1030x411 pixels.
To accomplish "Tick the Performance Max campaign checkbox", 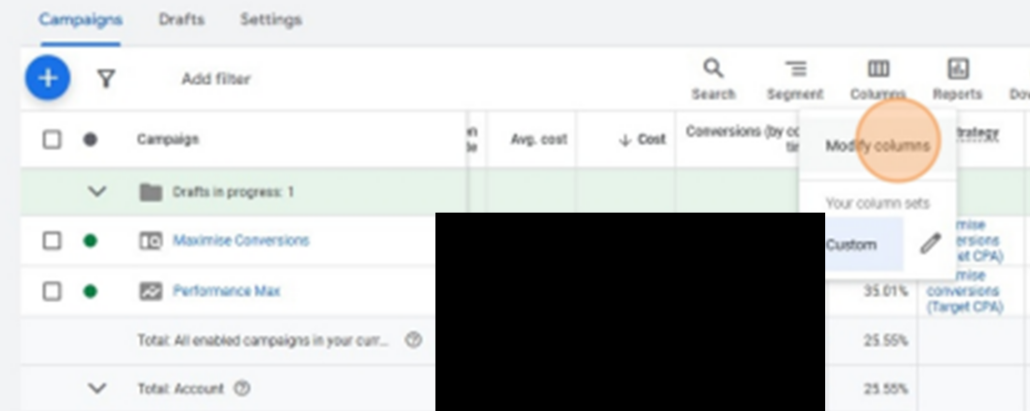I will [52, 291].
